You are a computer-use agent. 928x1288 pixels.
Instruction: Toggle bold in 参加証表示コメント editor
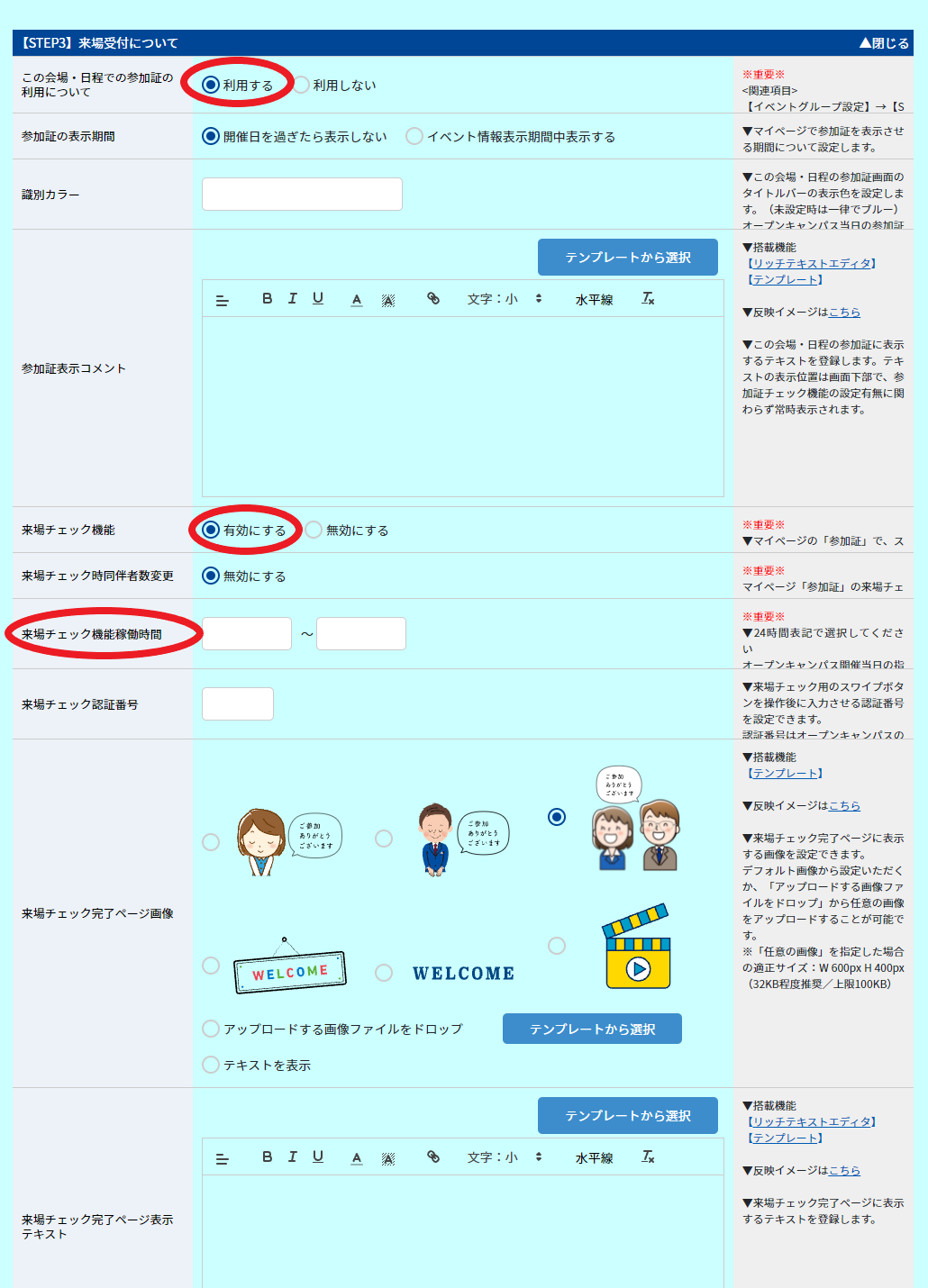point(267,298)
